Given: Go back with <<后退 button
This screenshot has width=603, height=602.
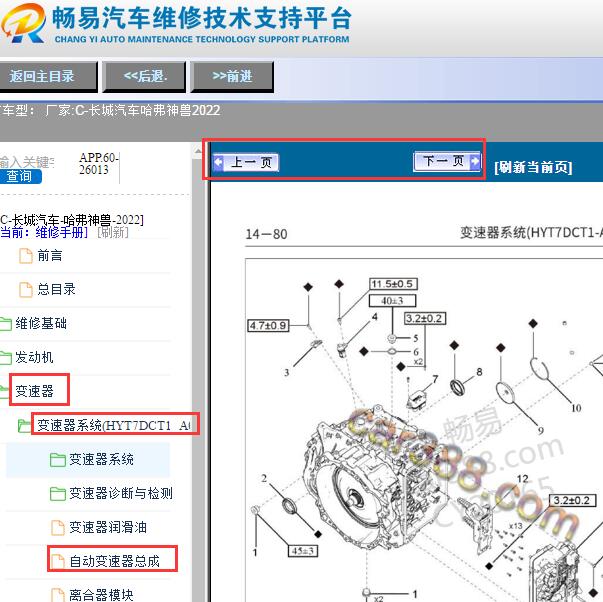Looking at the screenshot, I should (x=145, y=77).
